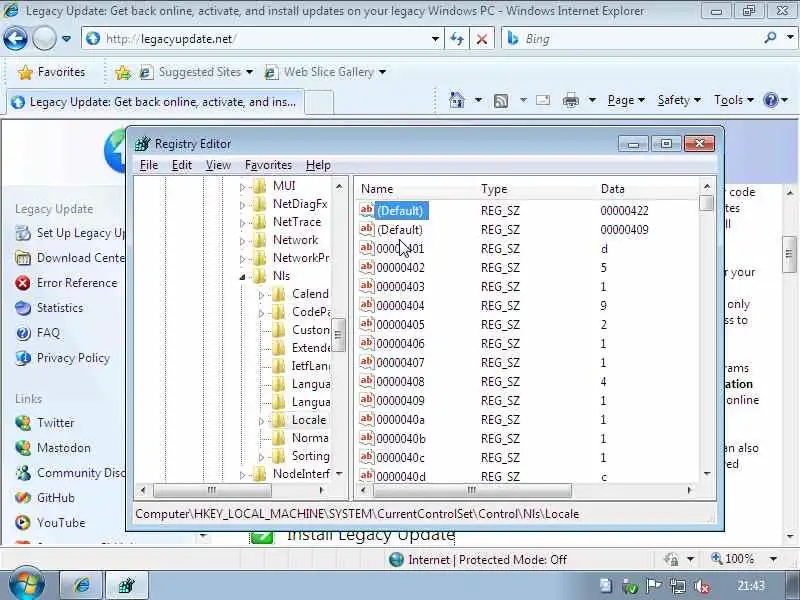Expand the Sorting subkey
This screenshot has width=800, height=600.
(261, 457)
